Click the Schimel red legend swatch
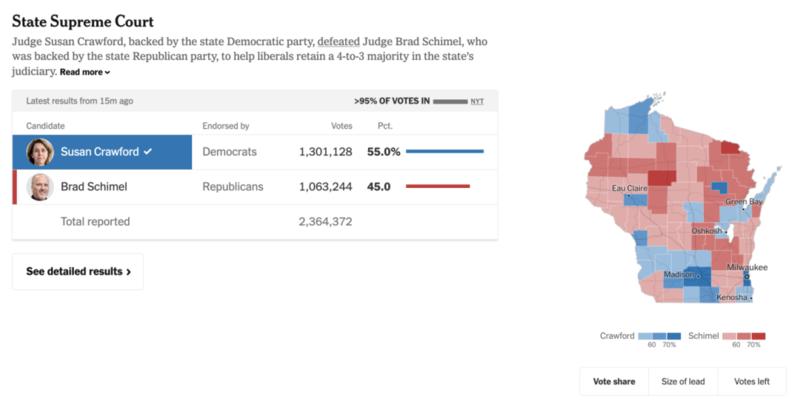The width and height of the screenshot is (800, 419). pyautogui.click(x=744, y=336)
